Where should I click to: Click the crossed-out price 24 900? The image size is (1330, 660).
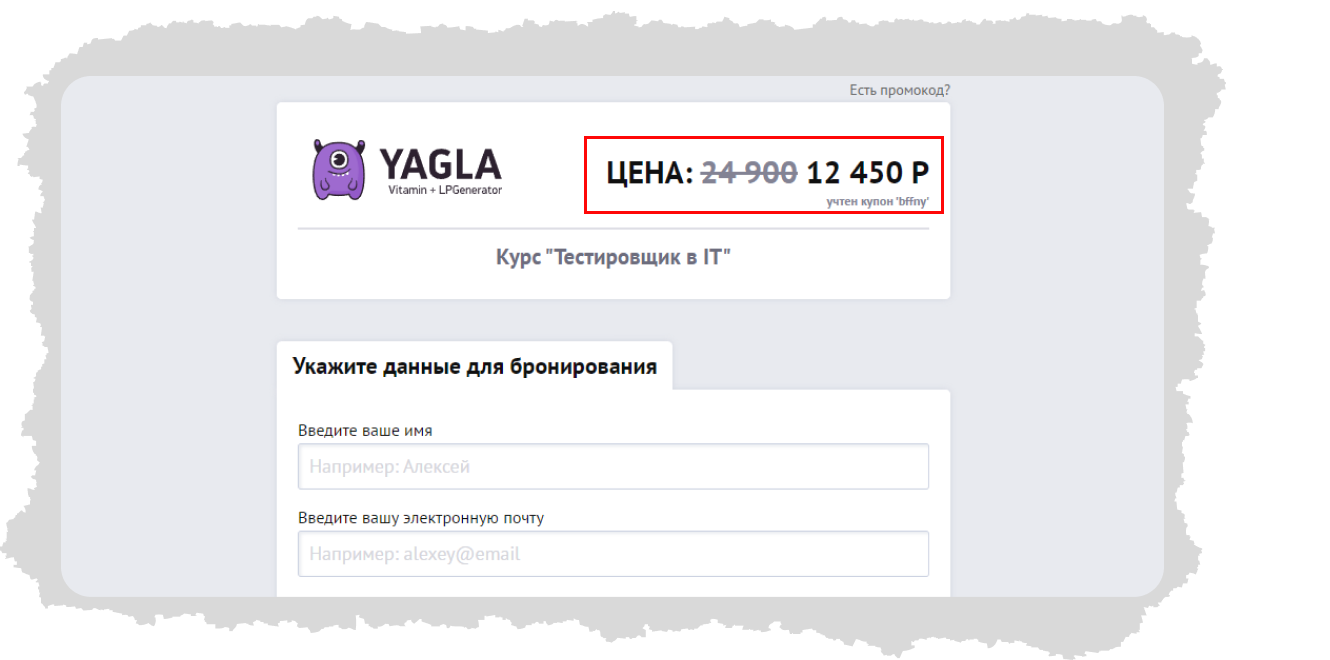[x=749, y=173]
